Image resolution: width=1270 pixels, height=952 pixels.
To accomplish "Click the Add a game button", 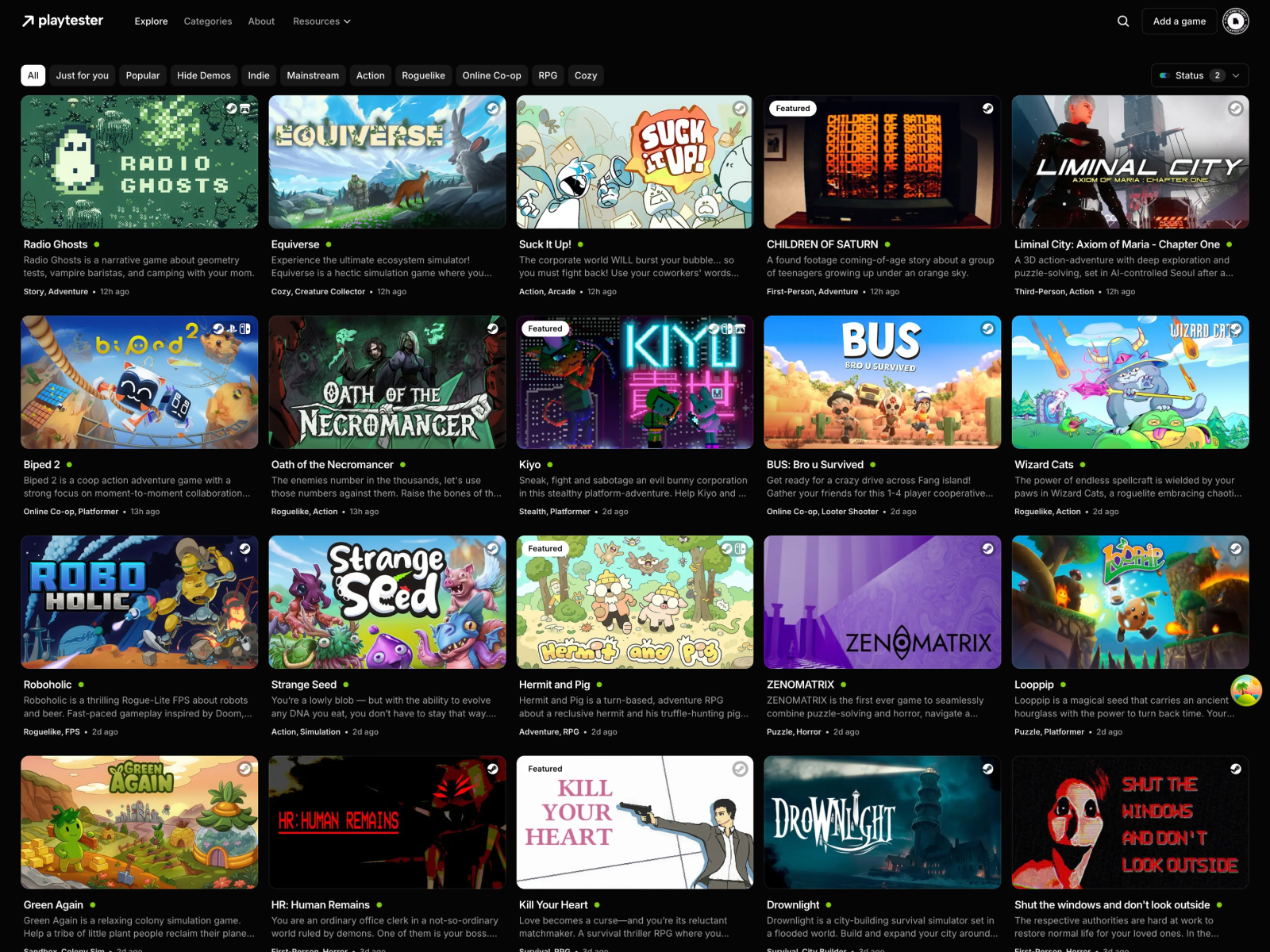I will (x=1180, y=21).
